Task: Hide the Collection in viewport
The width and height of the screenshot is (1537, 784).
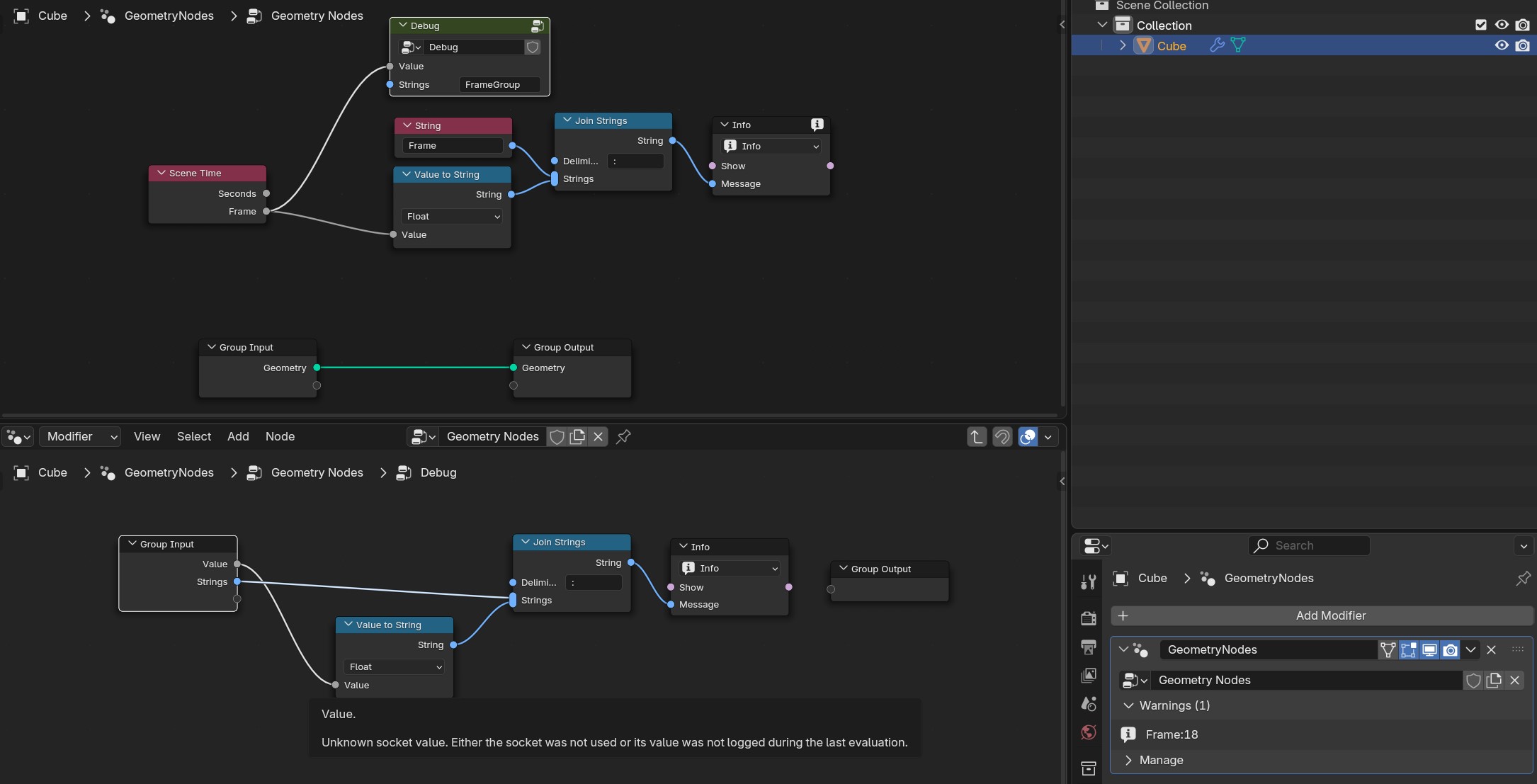Action: coord(1502,25)
